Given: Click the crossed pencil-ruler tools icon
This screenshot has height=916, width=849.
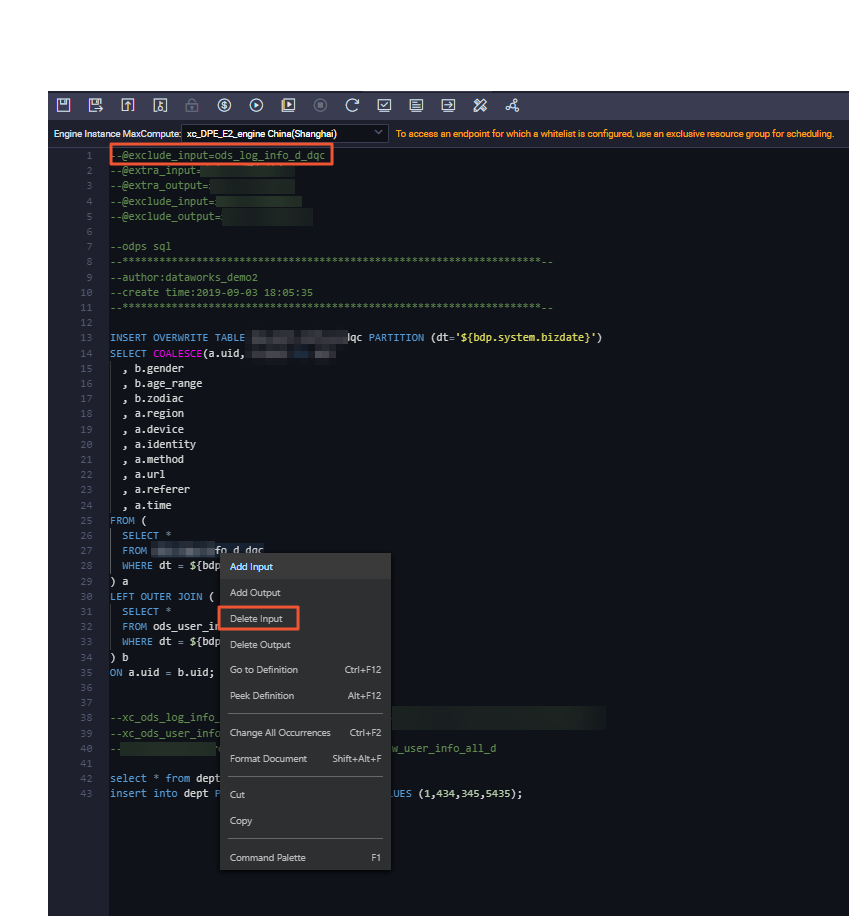Looking at the screenshot, I should tap(480, 105).
